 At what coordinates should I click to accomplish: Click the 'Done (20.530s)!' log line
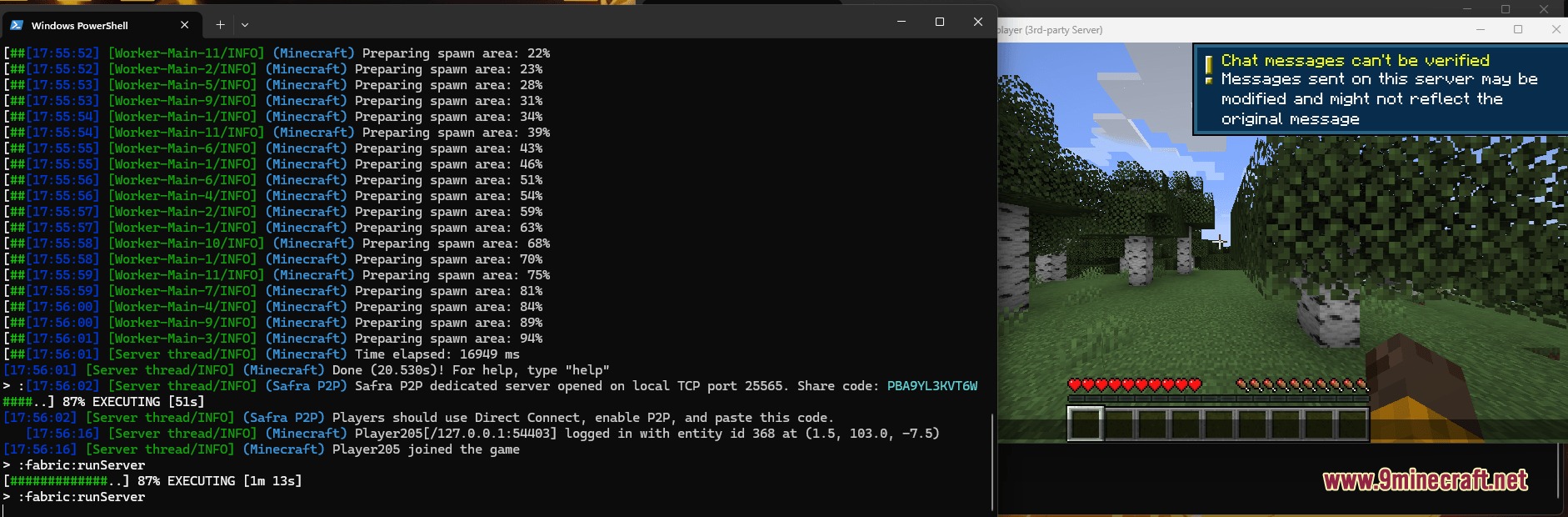pos(307,370)
